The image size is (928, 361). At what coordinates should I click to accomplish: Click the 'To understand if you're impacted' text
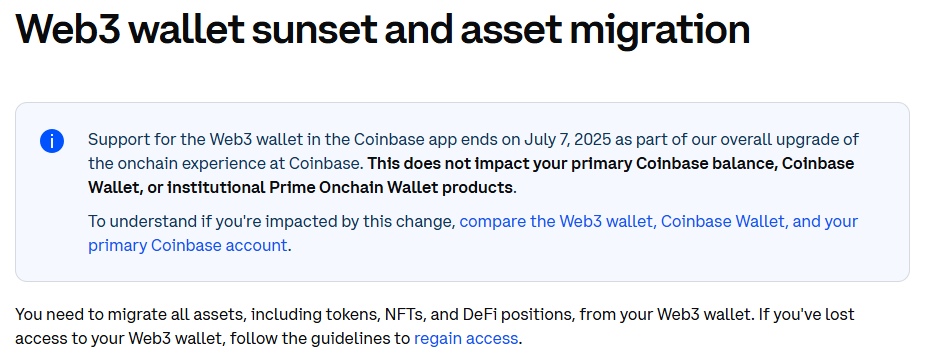pyautogui.click(x=215, y=221)
